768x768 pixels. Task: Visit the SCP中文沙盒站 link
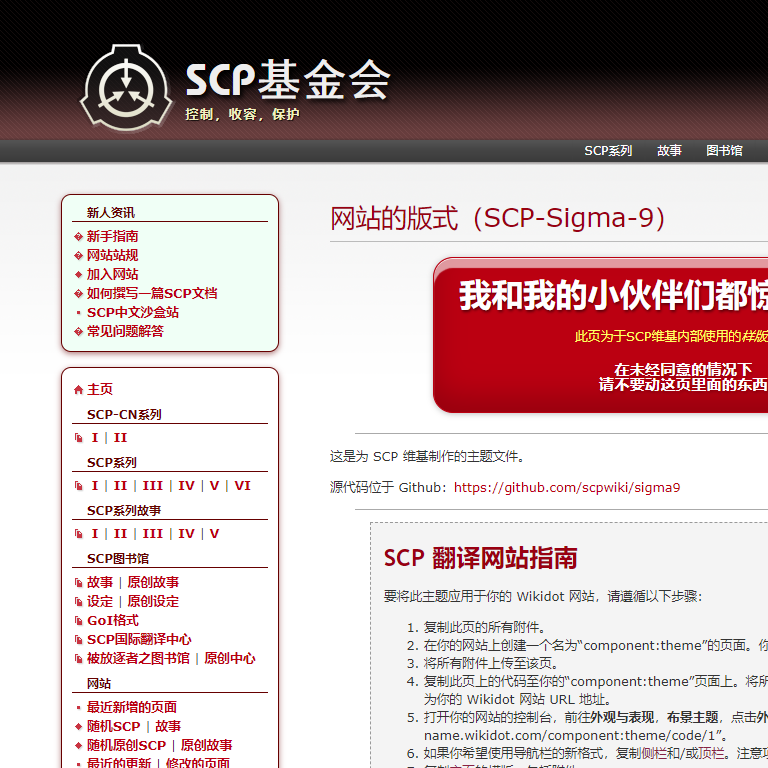(x=132, y=313)
